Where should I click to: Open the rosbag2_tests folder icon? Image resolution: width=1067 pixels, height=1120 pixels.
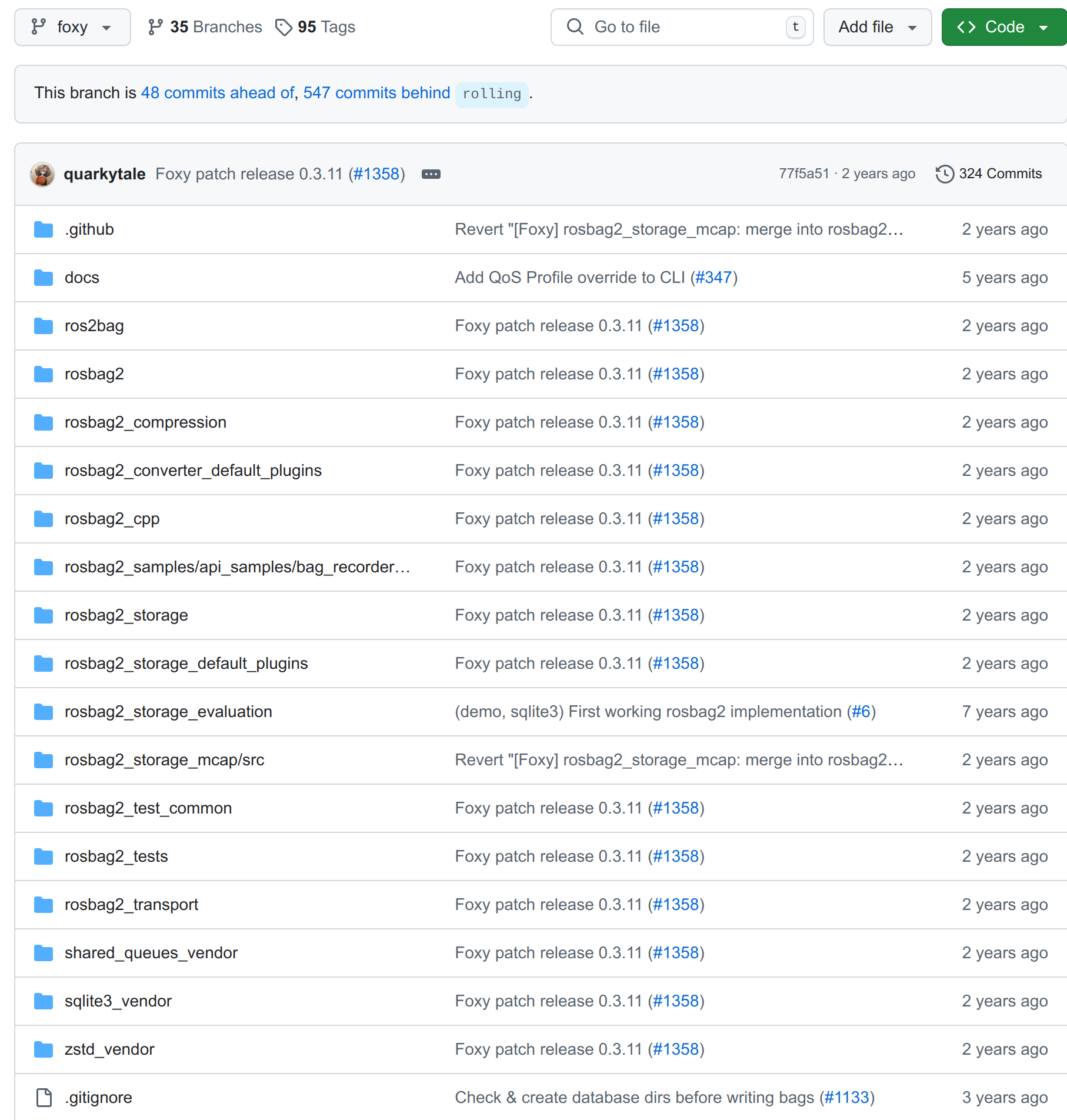(x=44, y=856)
